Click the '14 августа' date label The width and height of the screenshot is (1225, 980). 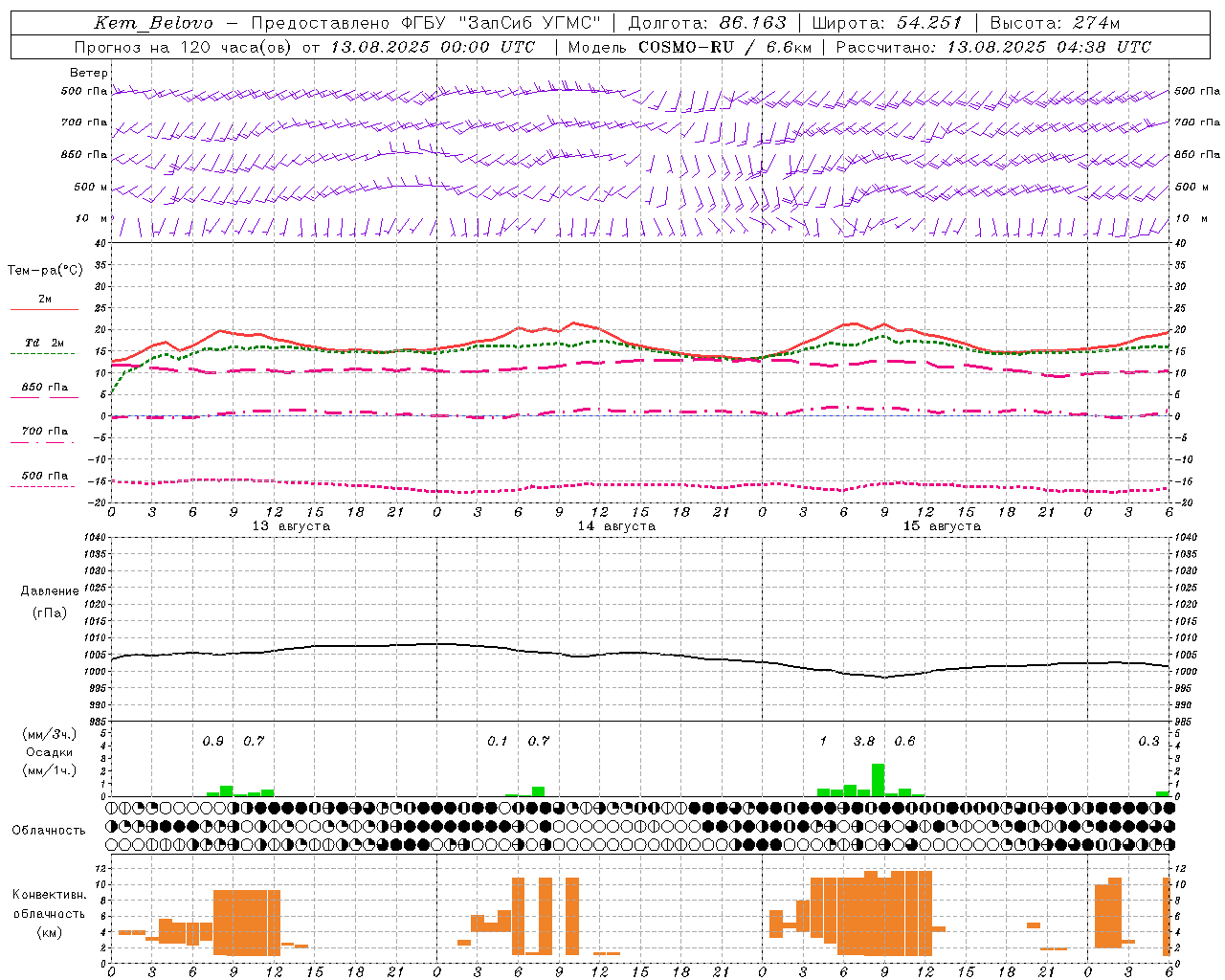616,526
